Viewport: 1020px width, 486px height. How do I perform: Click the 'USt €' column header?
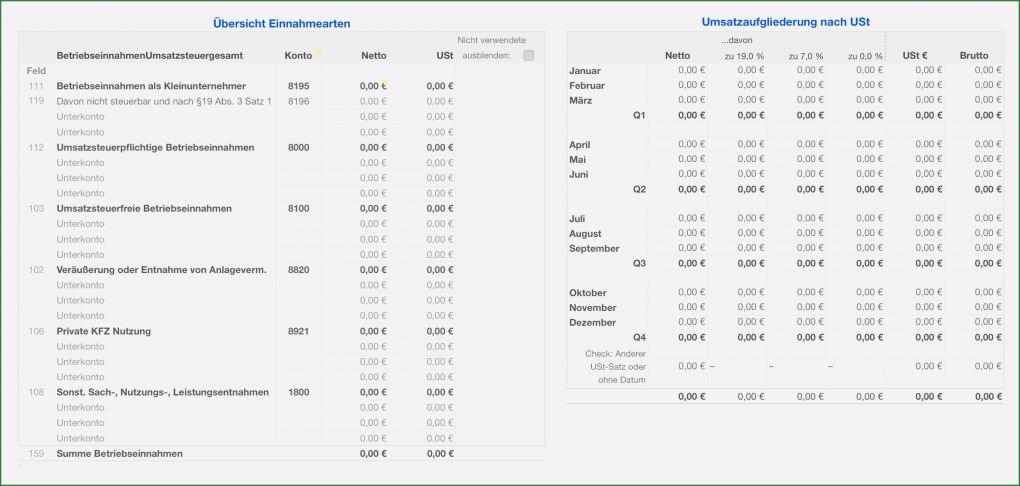(914, 56)
